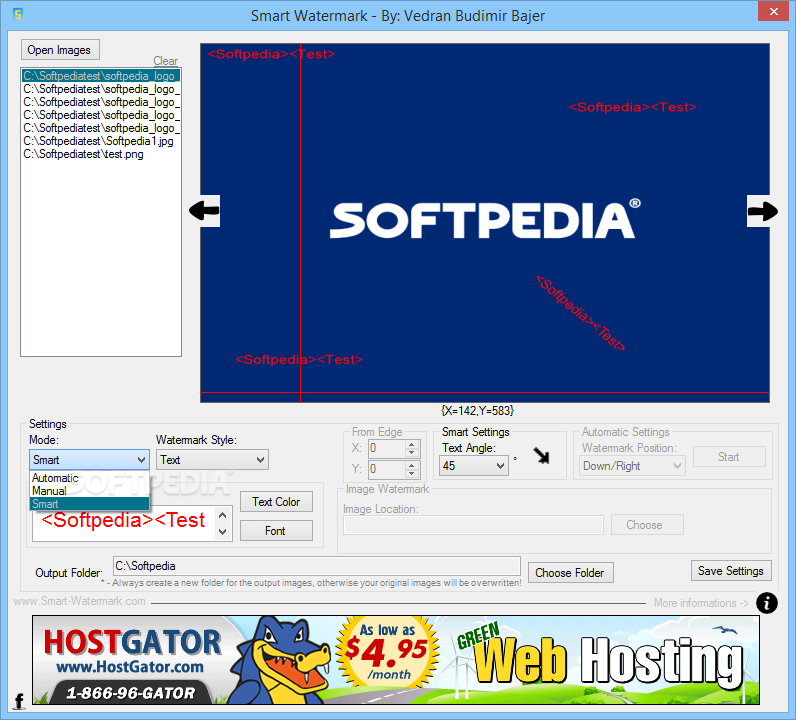Viewport: 796px width, 720px height.
Task: Click the Choose image button
Action: [x=647, y=525]
